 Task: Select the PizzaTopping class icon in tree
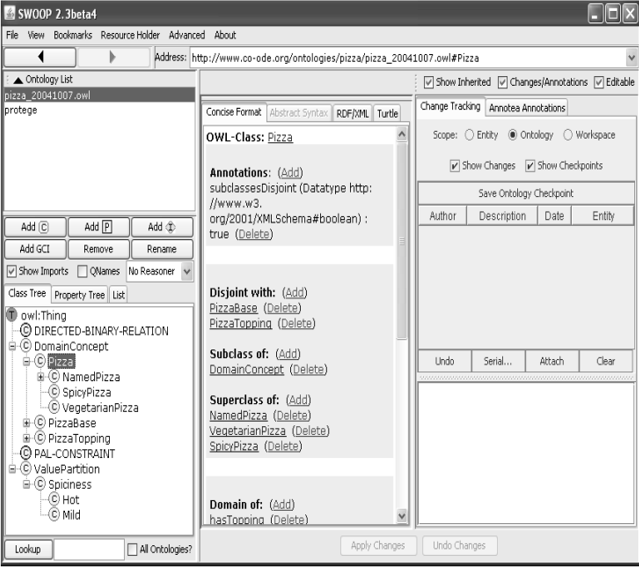click(40, 439)
